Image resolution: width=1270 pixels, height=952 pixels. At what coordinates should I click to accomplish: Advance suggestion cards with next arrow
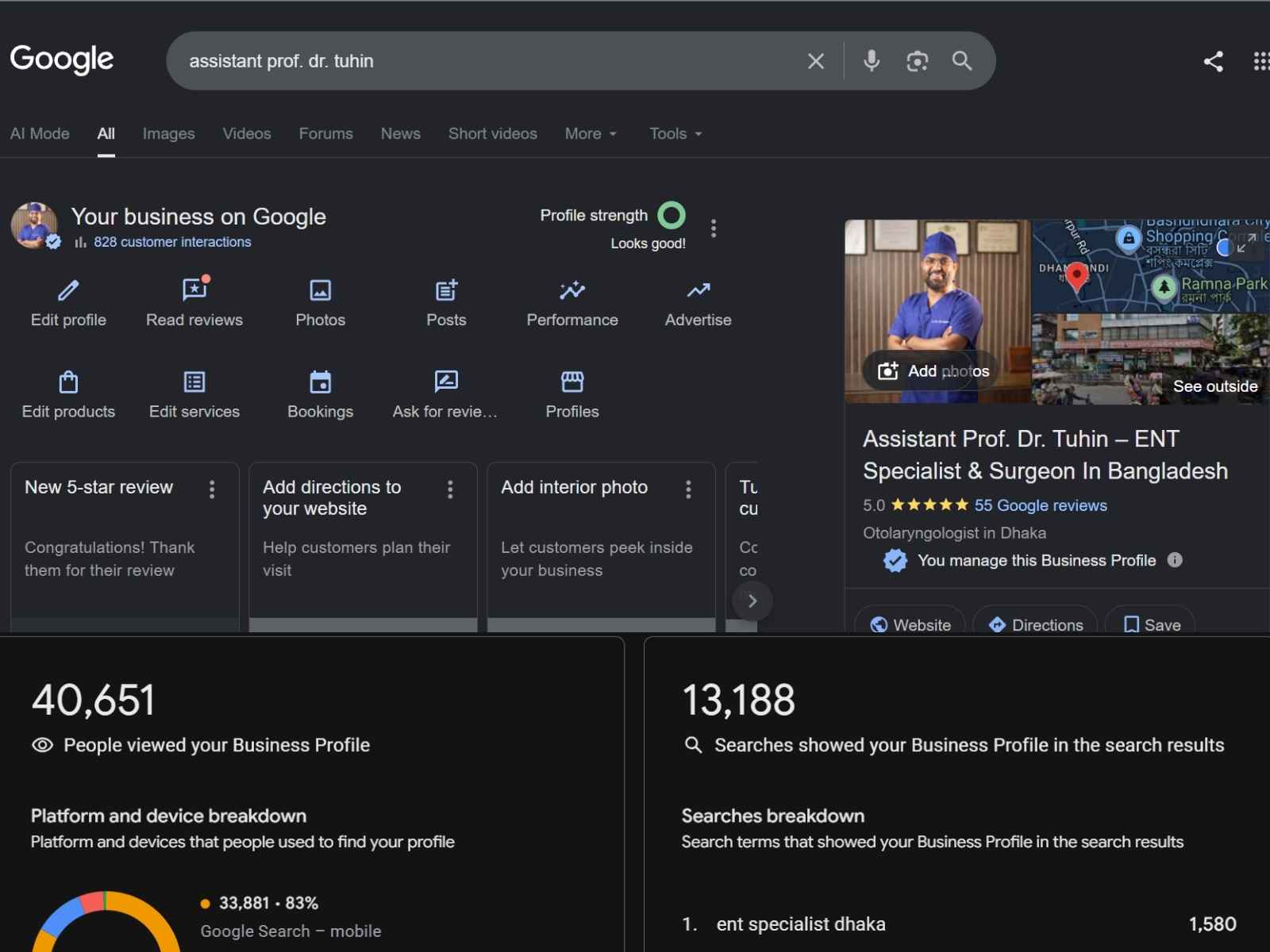pyautogui.click(x=752, y=601)
